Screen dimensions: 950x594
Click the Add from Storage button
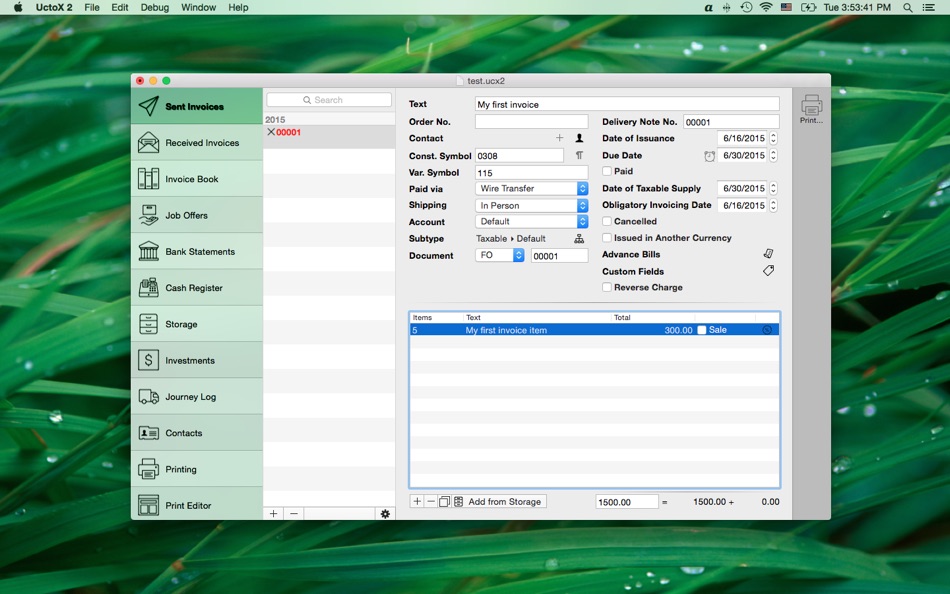[x=503, y=501]
